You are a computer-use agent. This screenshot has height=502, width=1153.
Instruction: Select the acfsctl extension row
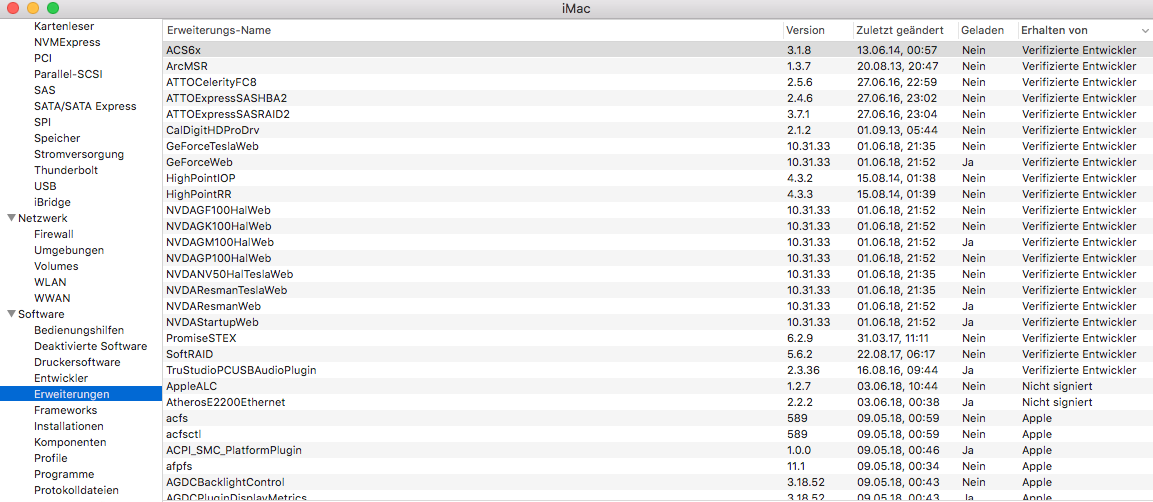point(657,434)
